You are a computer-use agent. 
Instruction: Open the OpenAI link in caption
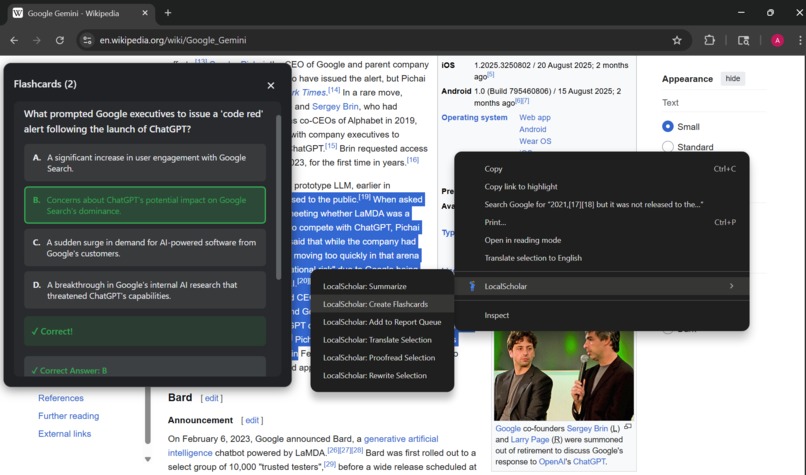click(x=551, y=462)
